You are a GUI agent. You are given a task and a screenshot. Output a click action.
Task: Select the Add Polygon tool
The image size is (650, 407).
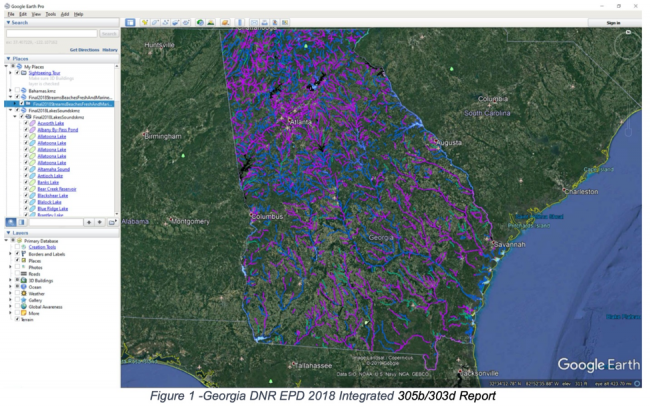tap(155, 22)
